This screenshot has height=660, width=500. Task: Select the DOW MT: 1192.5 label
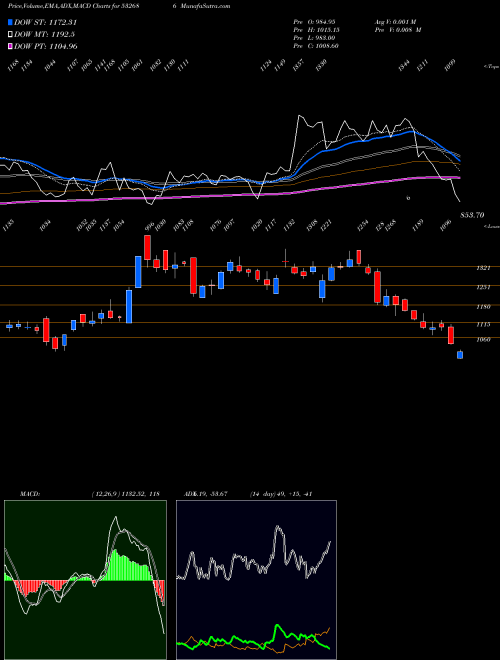pos(45,35)
